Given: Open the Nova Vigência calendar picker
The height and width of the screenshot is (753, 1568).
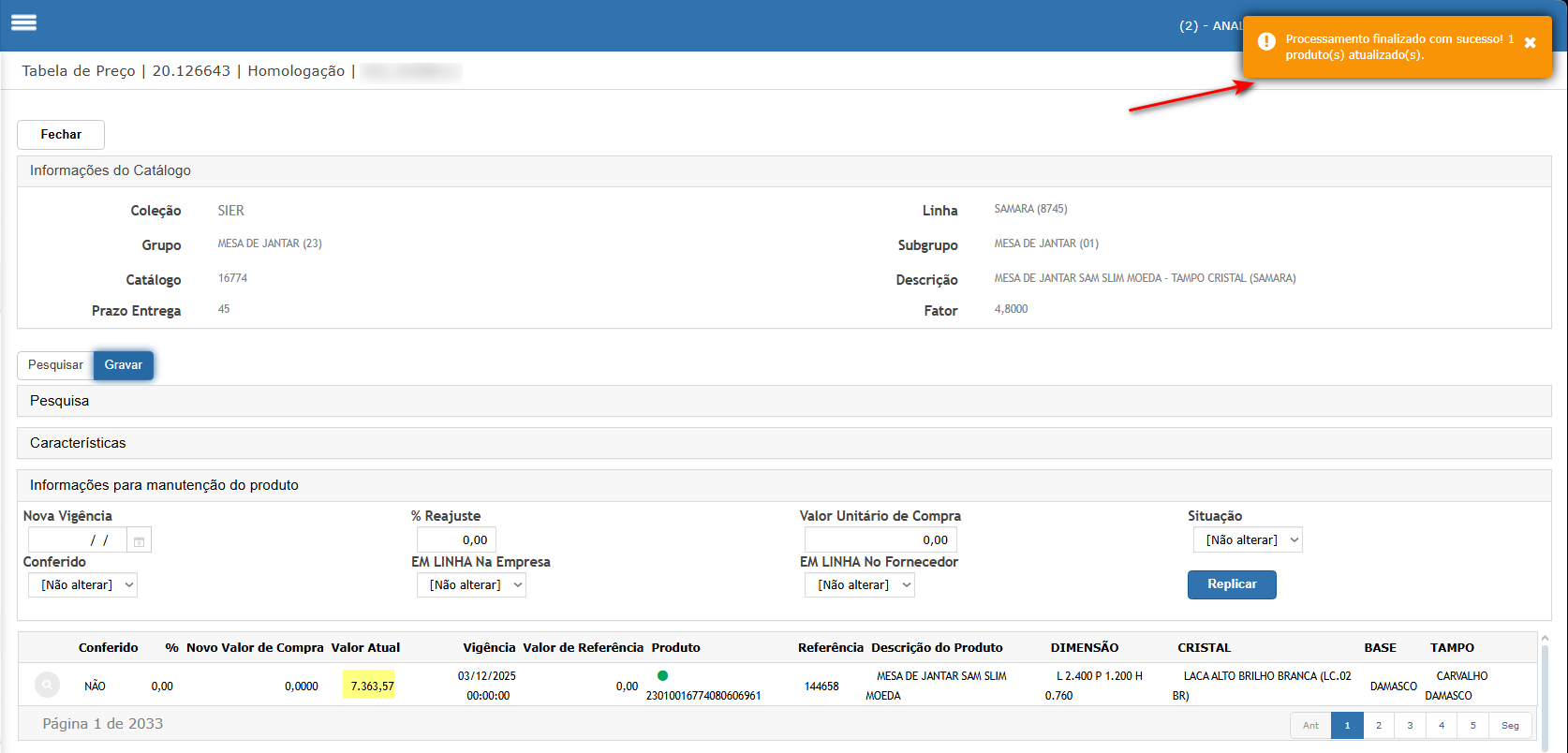Looking at the screenshot, I should tap(139, 540).
